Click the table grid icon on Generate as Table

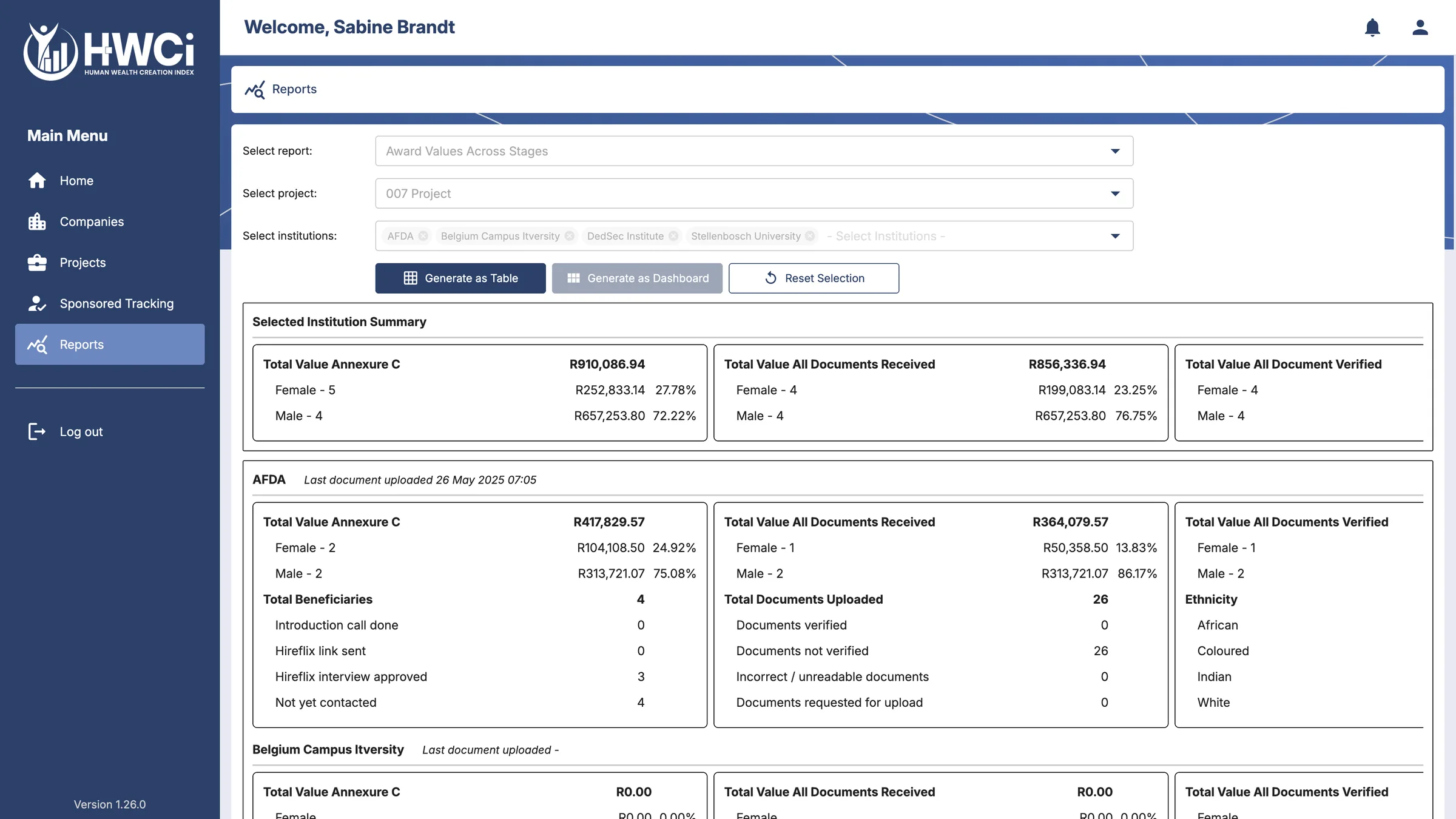click(411, 278)
